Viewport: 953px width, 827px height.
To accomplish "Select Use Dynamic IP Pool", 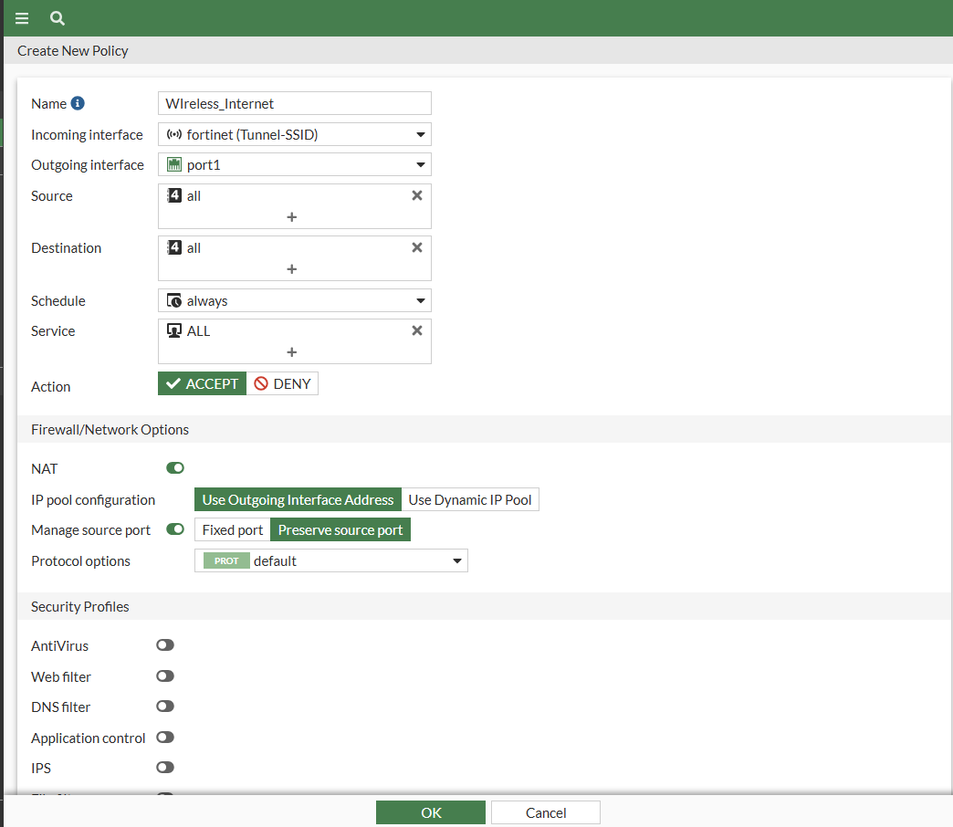I will click(470, 499).
